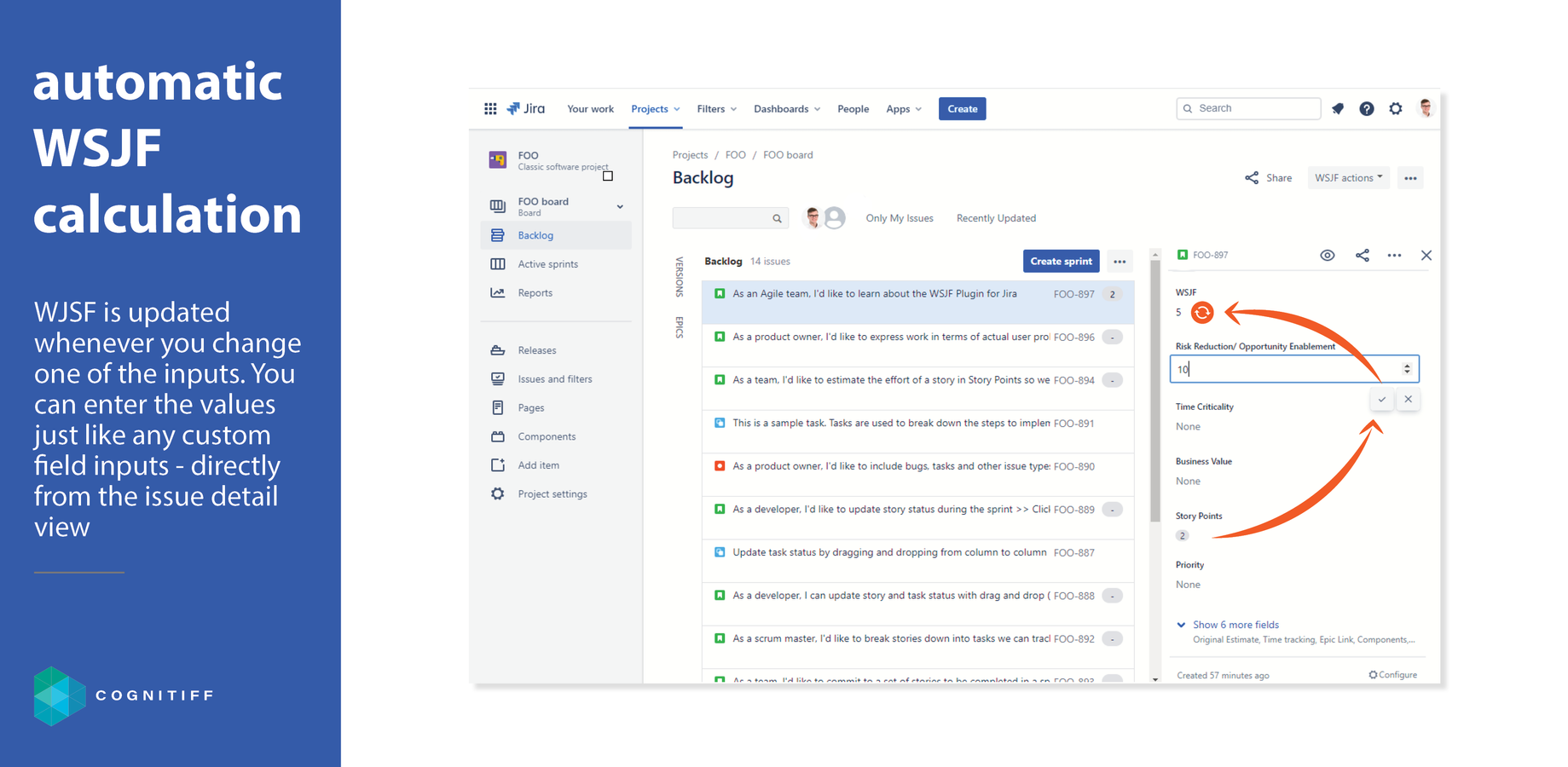Image resolution: width=1568 pixels, height=767 pixels.
Task: Open the Projects breadcrumb link
Action: [690, 155]
